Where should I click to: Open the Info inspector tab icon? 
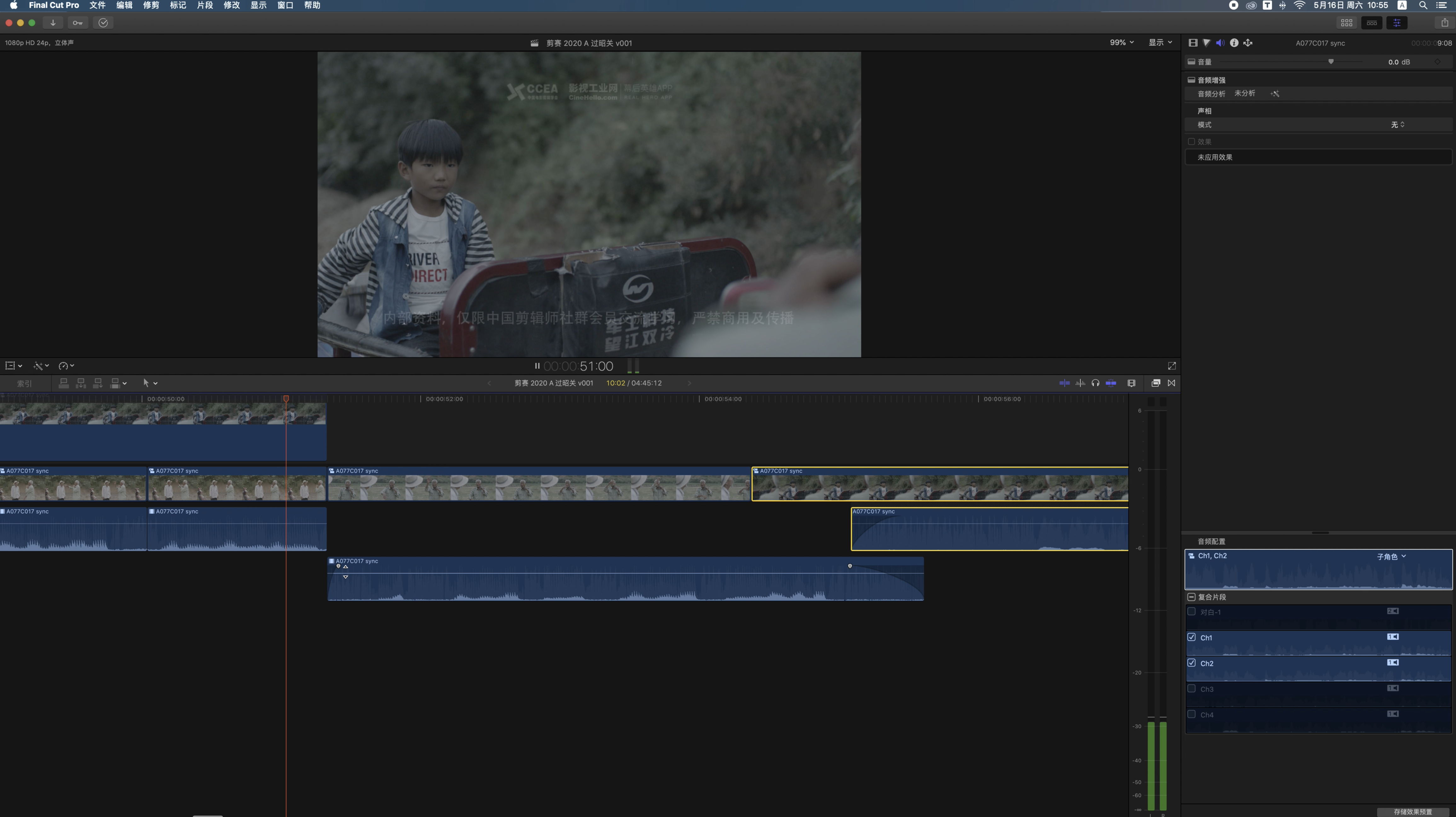point(1234,43)
